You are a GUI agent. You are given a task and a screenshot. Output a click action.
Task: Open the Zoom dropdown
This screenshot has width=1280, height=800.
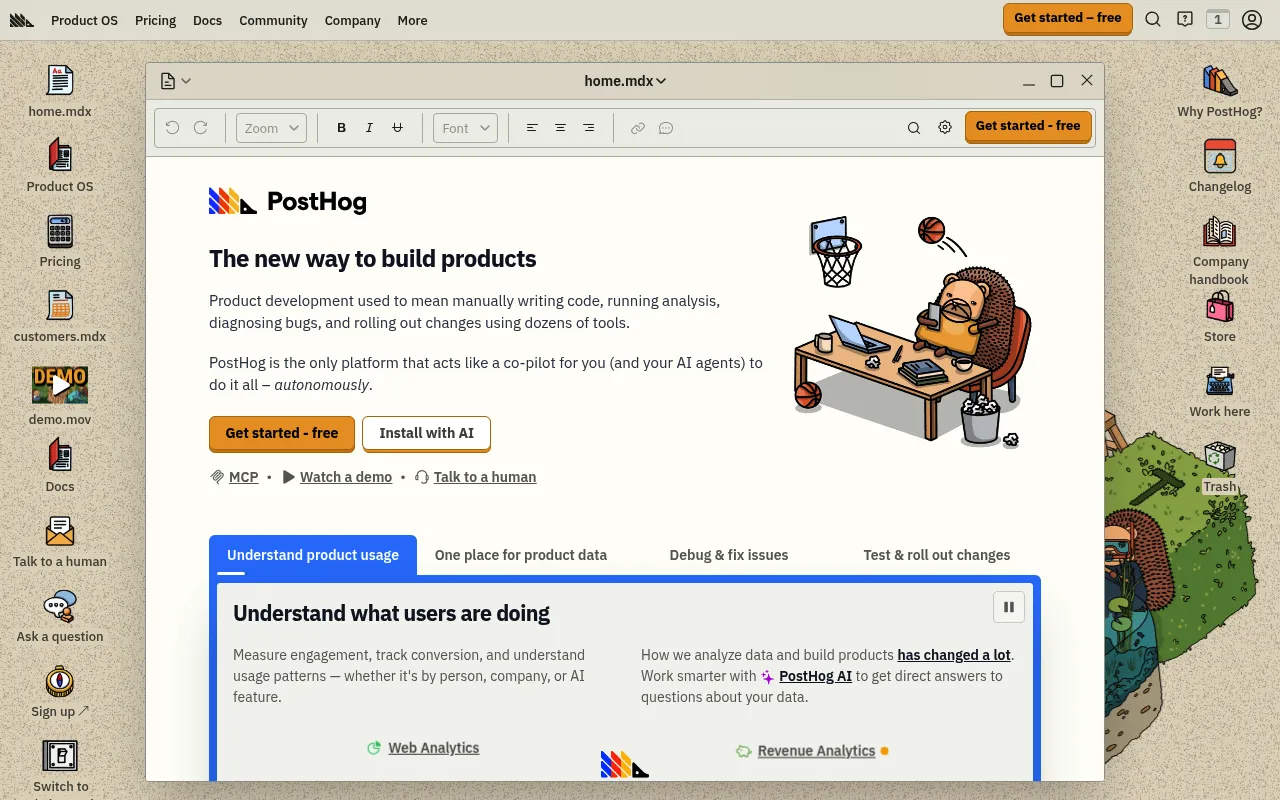271,128
